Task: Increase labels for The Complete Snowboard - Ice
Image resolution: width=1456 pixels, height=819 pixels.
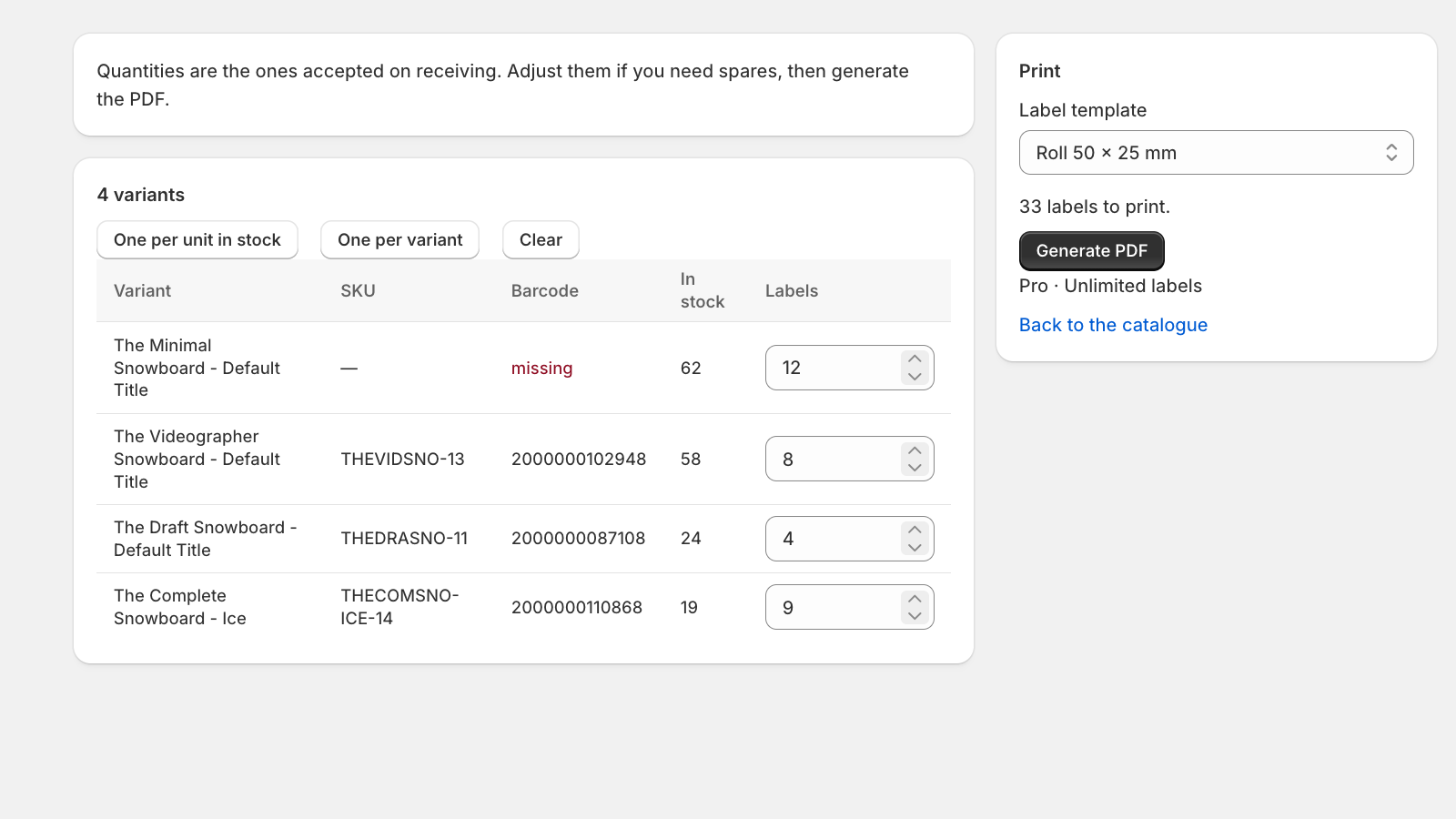Action: click(x=915, y=599)
